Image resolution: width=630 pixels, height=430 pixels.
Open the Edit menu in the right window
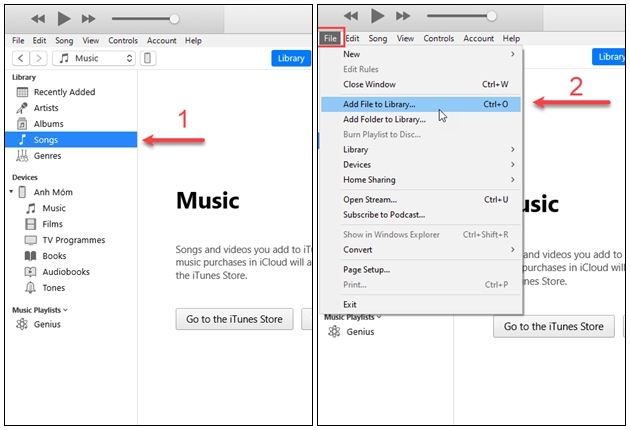[352, 38]
